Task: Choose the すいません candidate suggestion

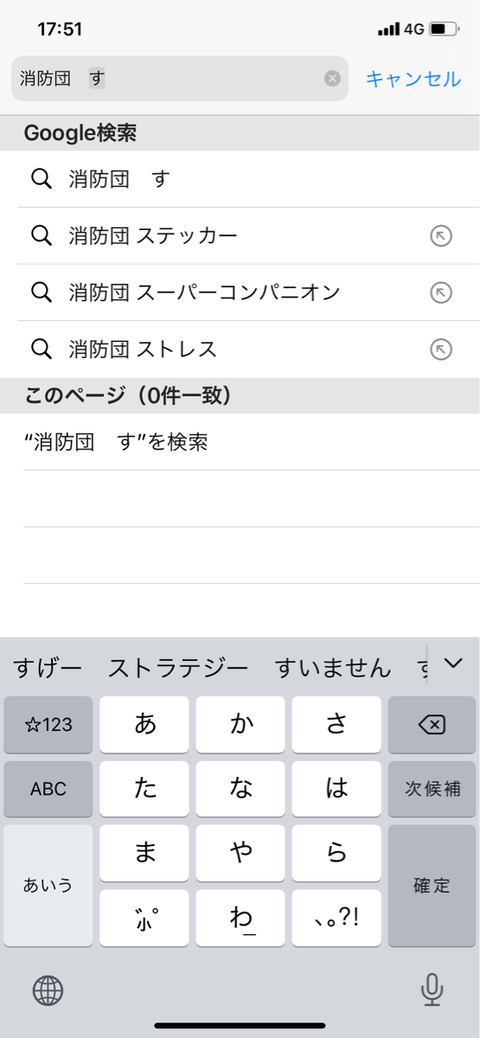Action: click(333, 668)
